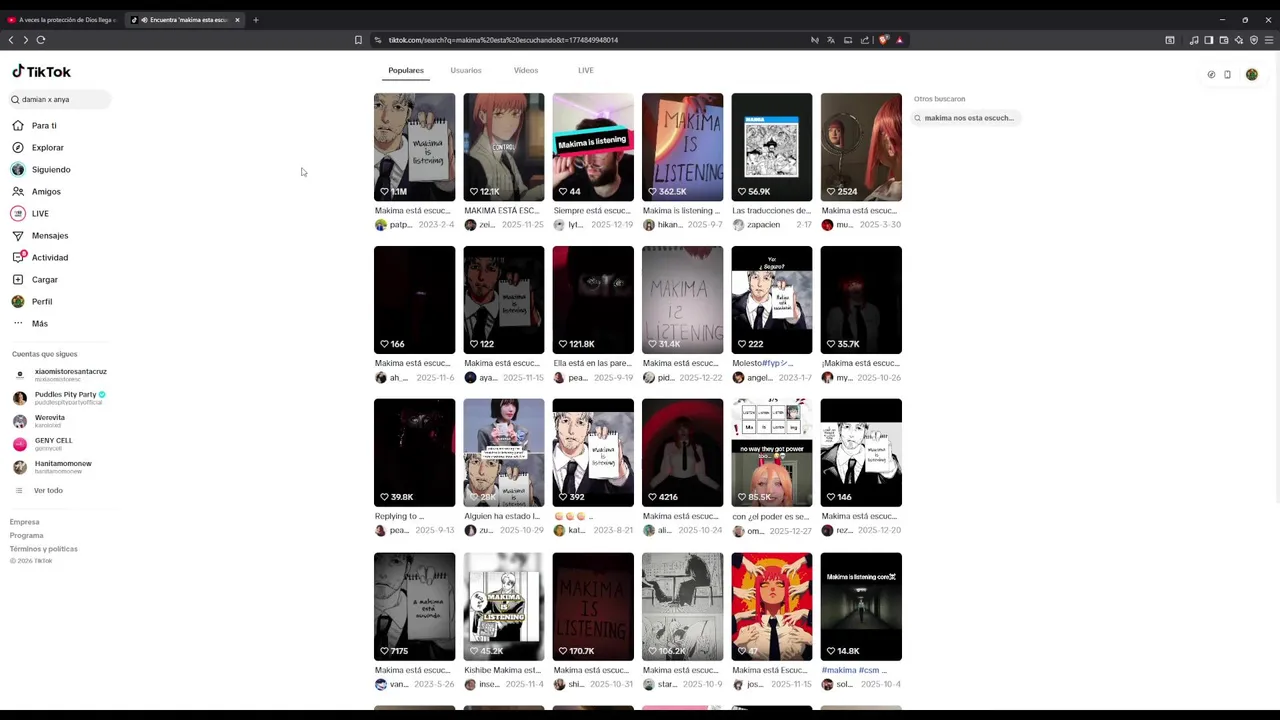Click caption 'Kishibe Makima est...'
This screenshot has height=720, width=1280.
tap(503, 670)
